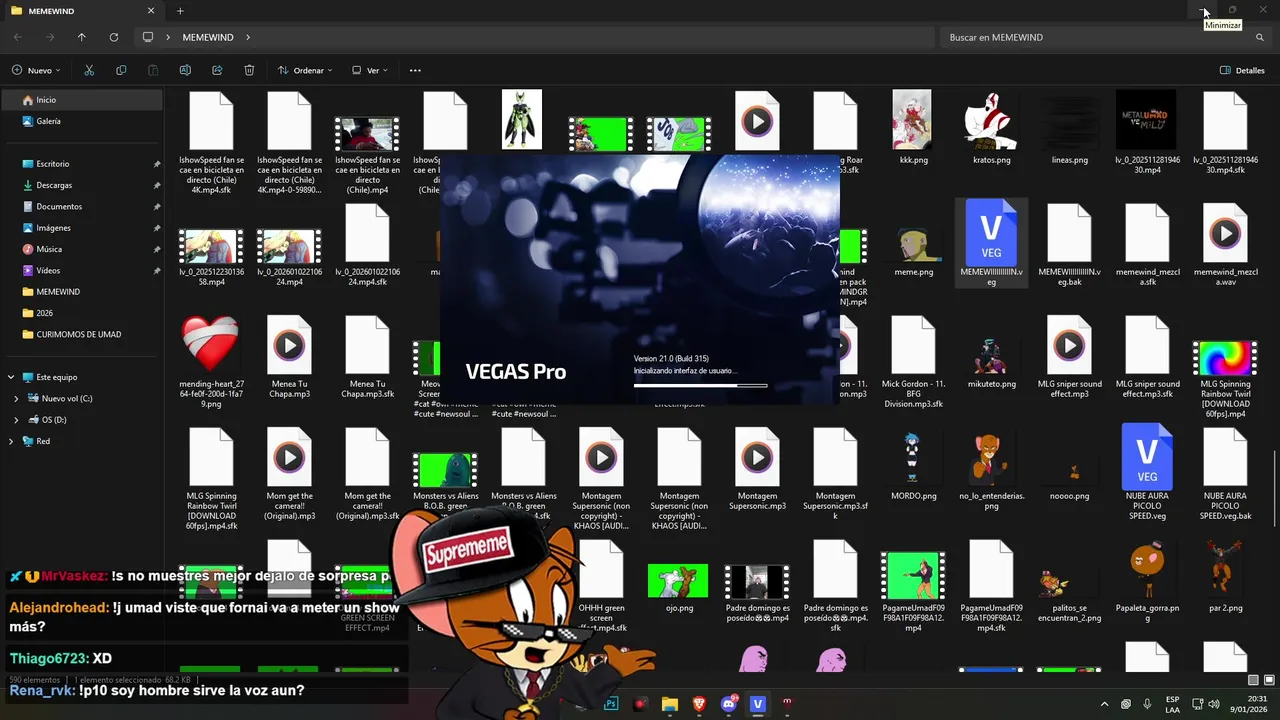The width and height of the screenshot is (1280, 720).
Task: Click the Cut scissors icon in toolbar
Action: pyautogui.click(x=89, y=70)
